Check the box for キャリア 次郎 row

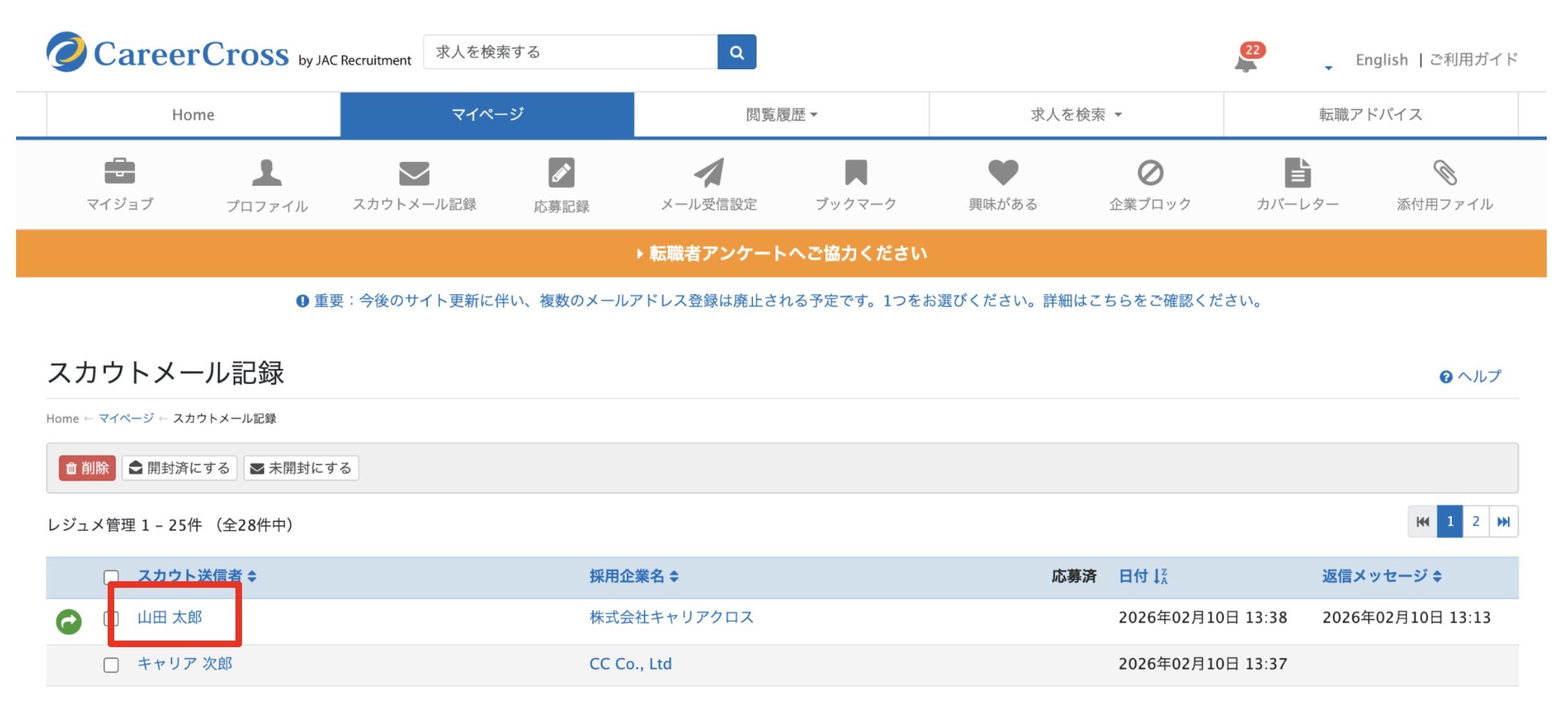point(111,665)
